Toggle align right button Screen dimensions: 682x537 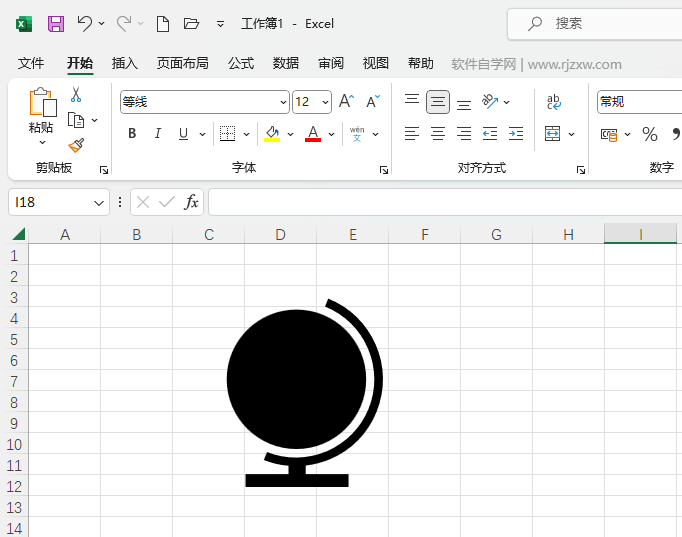click(x=464, y=134)
